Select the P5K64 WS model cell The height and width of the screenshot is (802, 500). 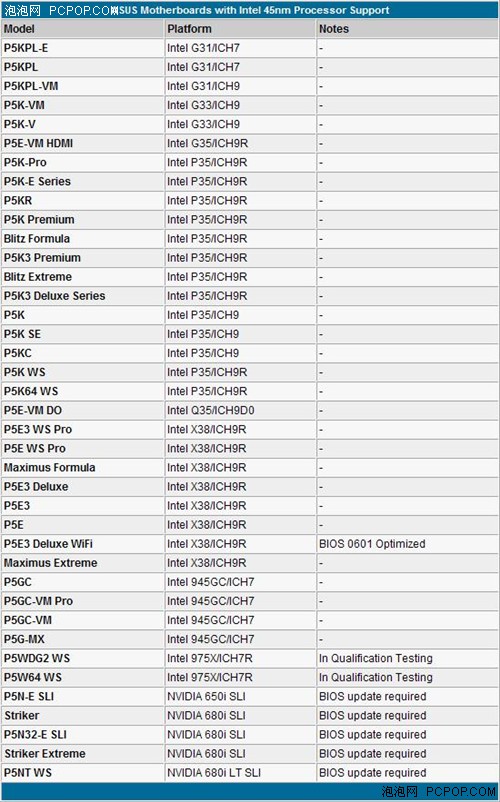point(83,391)
